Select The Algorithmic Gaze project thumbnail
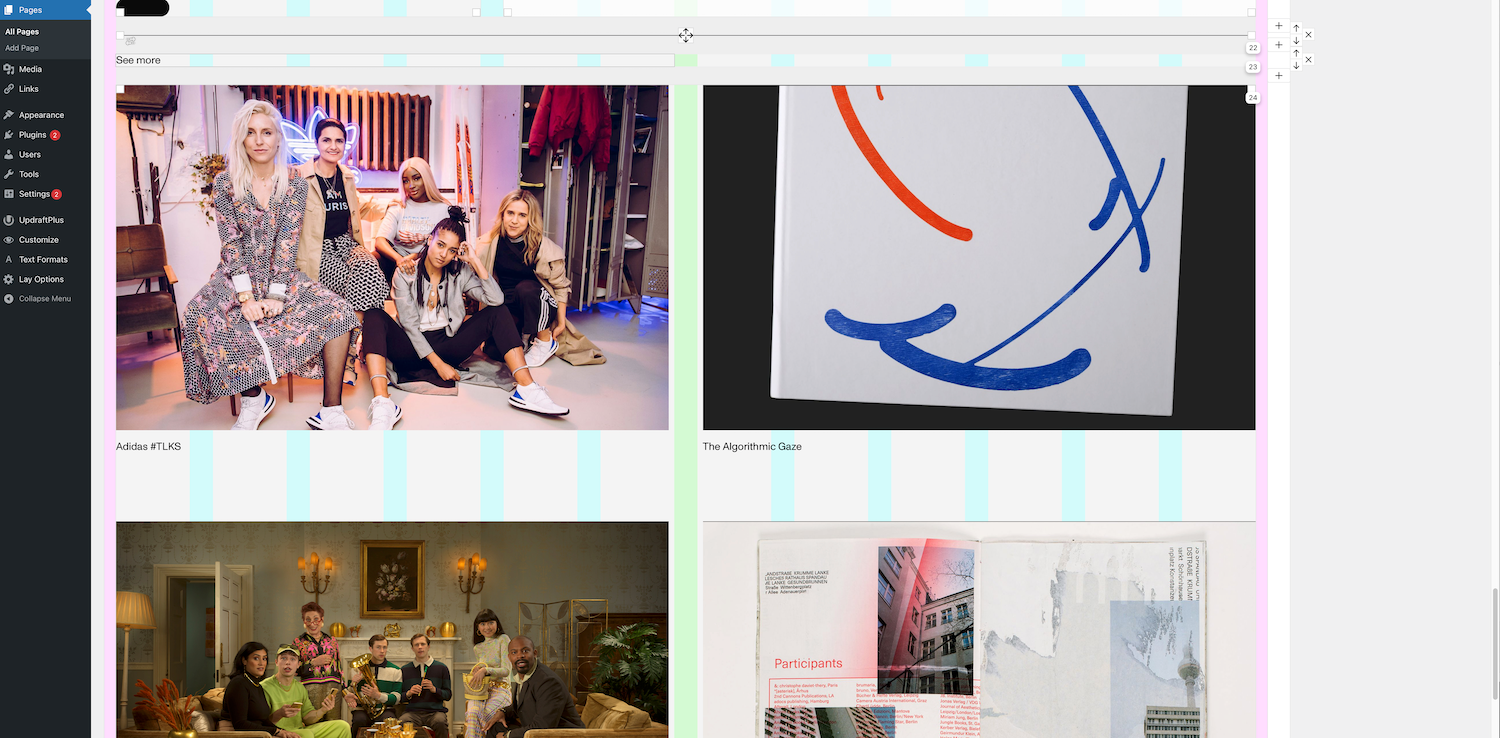1500x738 pixels. coord(978,257)
